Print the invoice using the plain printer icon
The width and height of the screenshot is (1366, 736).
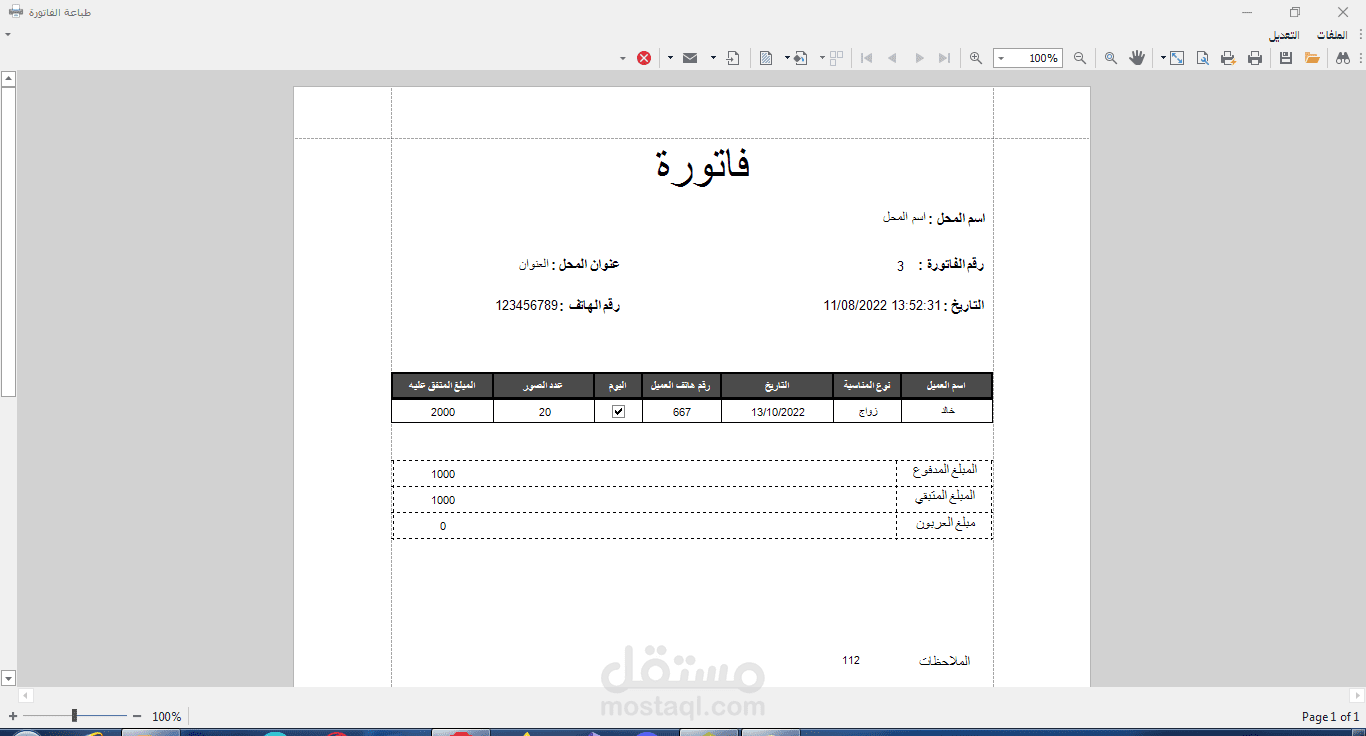pos(1255,58)
